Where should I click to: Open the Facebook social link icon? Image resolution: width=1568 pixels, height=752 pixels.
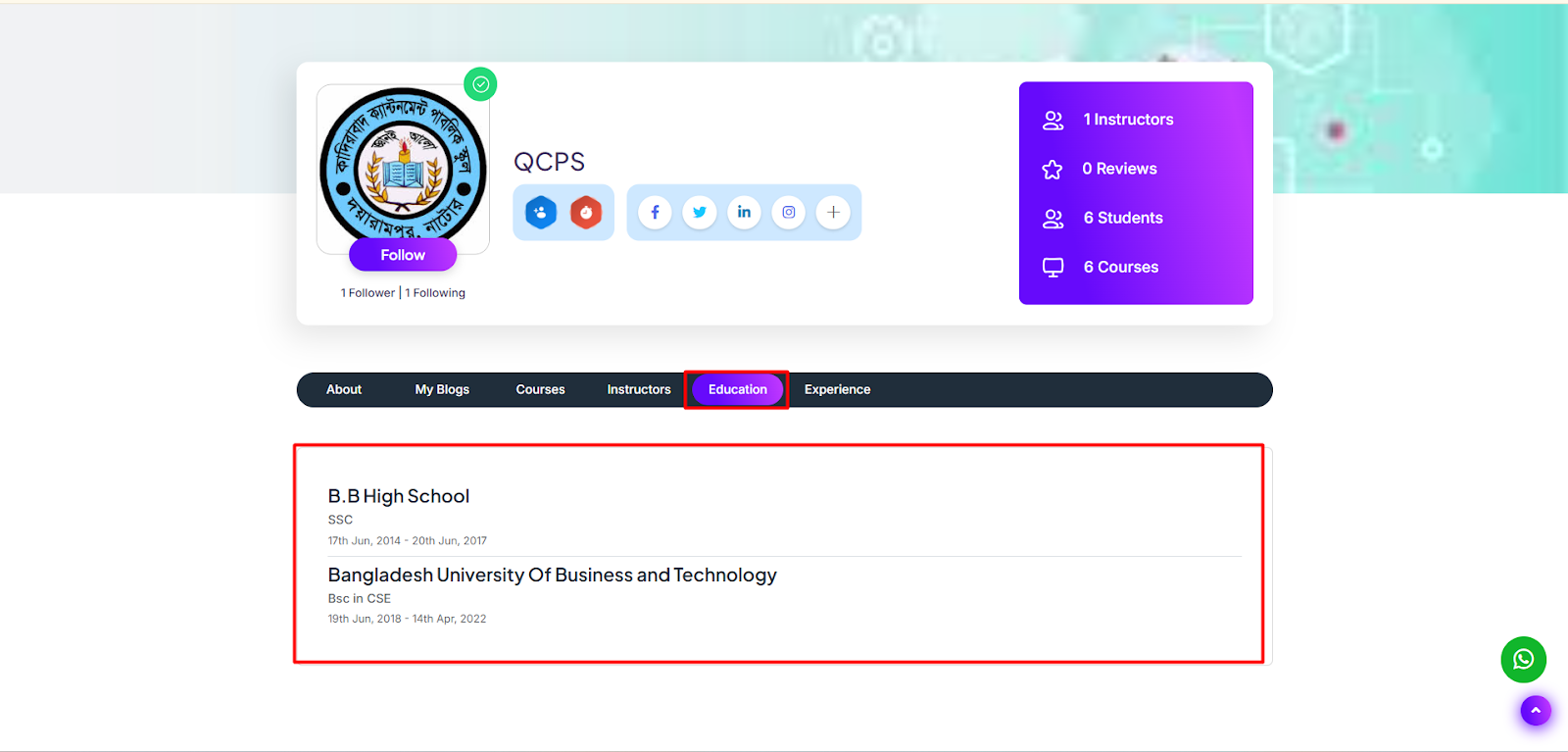[x=655, y=212]
